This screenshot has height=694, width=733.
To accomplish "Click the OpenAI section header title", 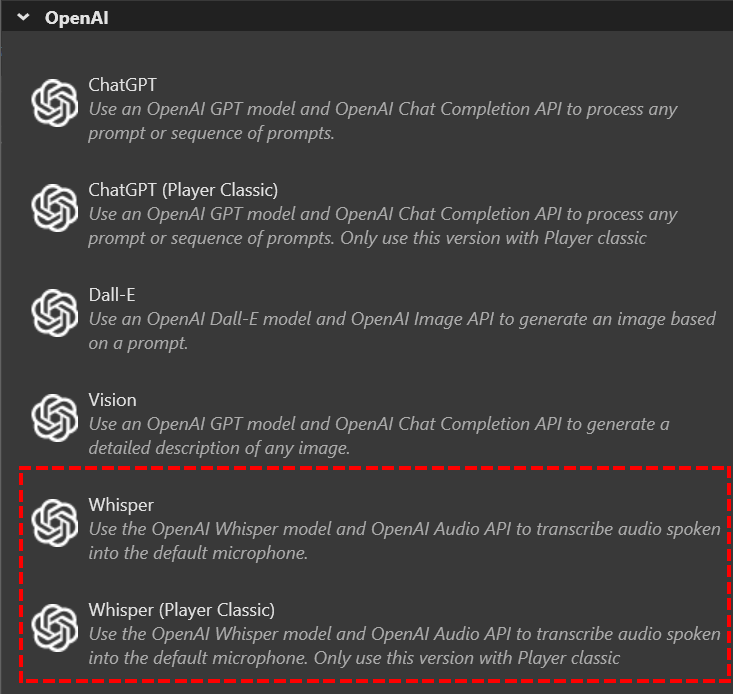I will [76, 18].
